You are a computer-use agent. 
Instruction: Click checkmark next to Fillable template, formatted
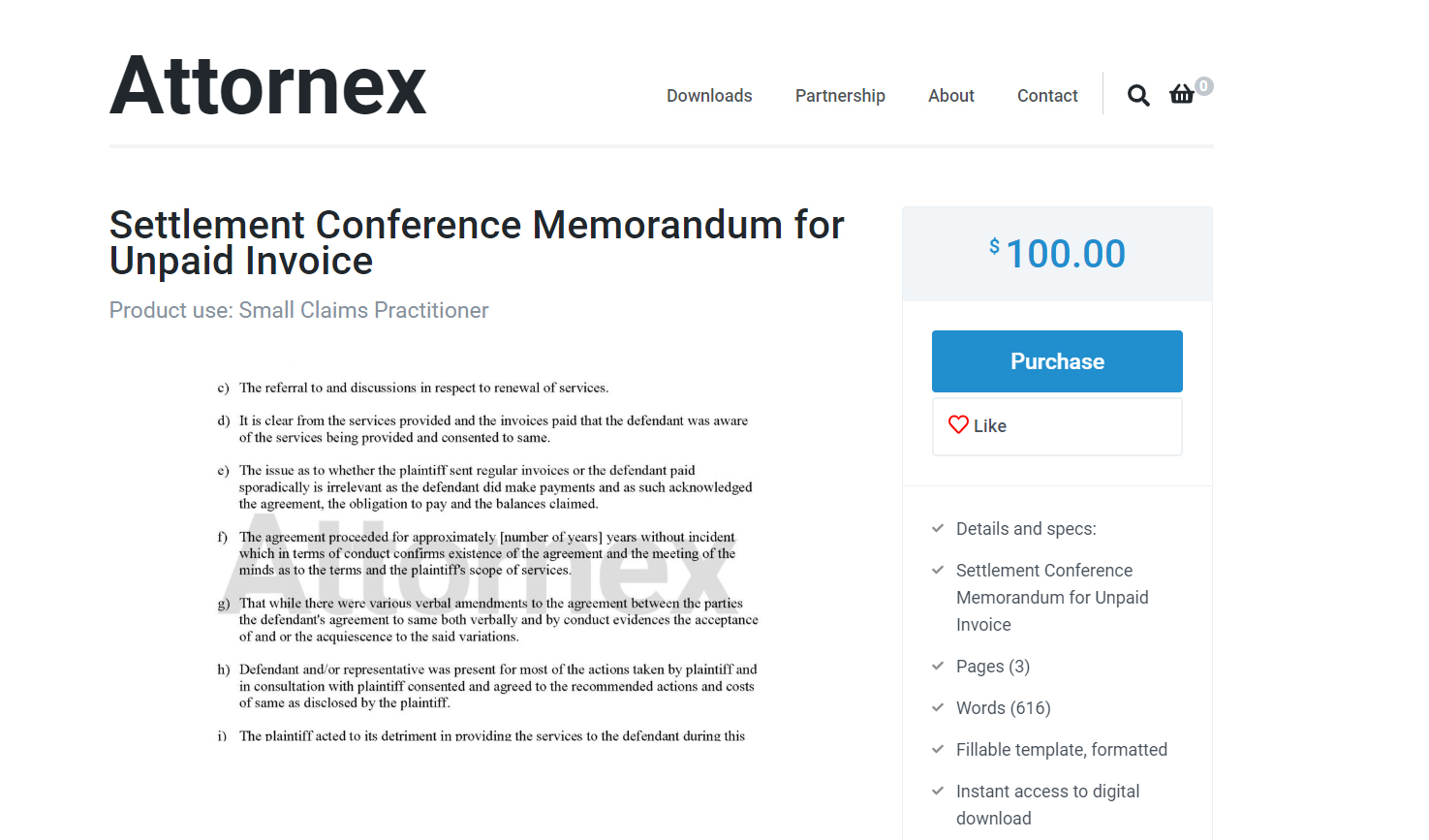(x=937, y=749)
